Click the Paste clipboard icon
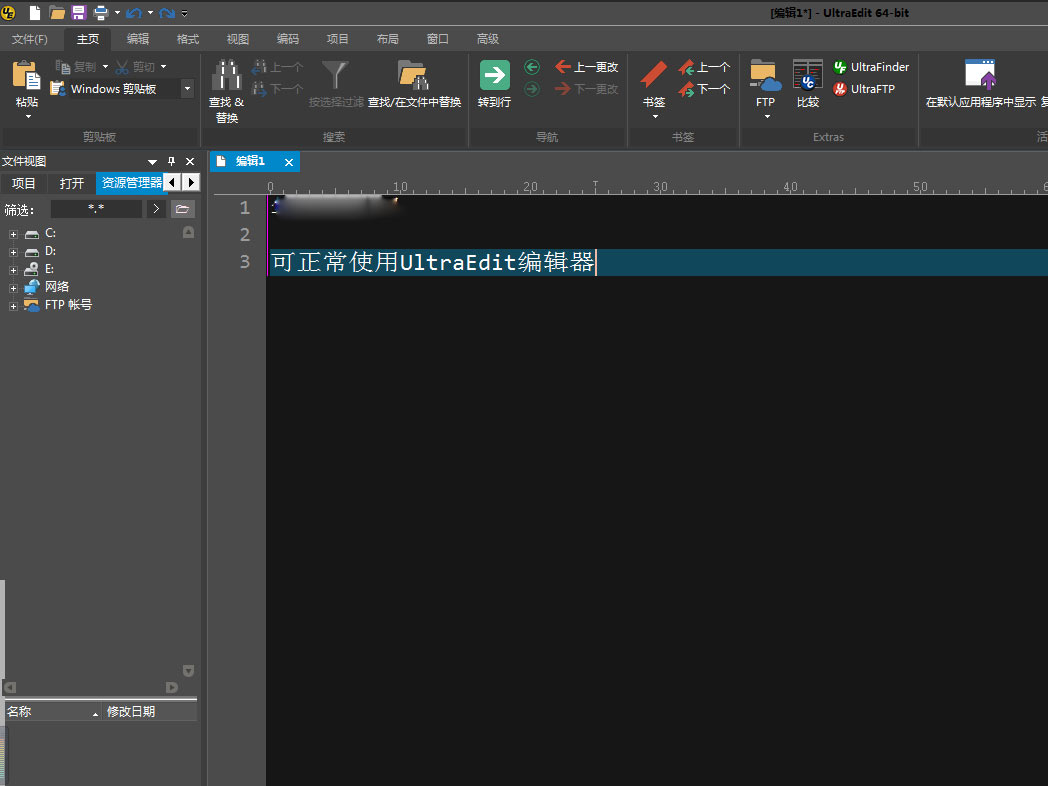This screenshot has width=1048, height=786. pyautogui.click(x=27, y=77)
